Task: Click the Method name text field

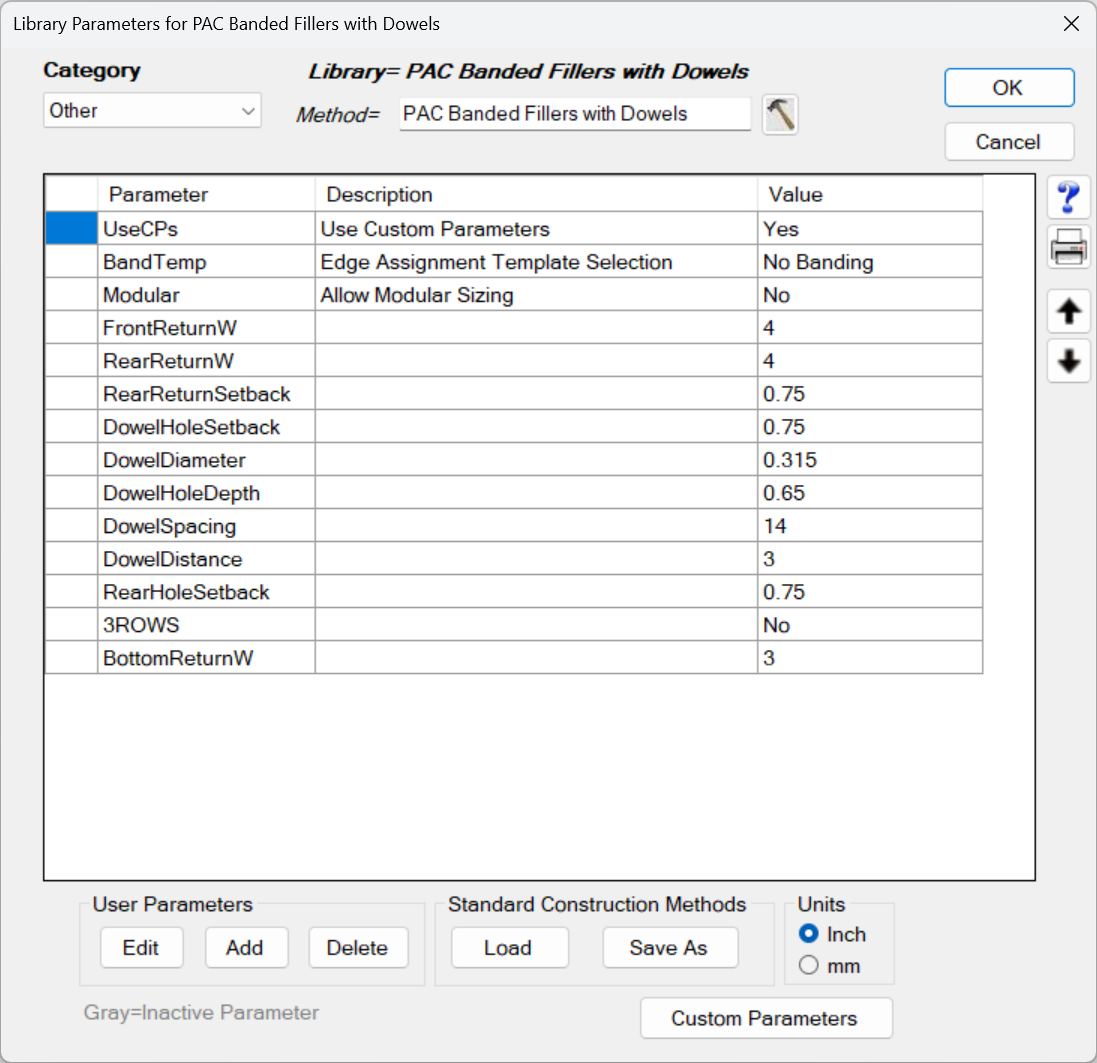Action: [574, 114]
